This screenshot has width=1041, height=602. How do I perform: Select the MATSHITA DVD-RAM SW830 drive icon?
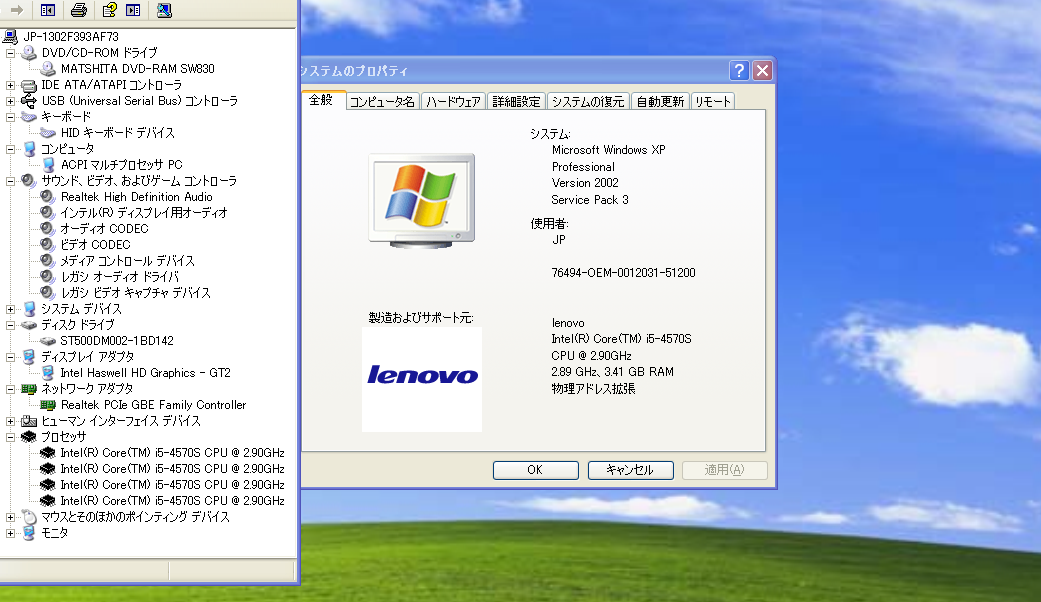click(x=48, y=68)
